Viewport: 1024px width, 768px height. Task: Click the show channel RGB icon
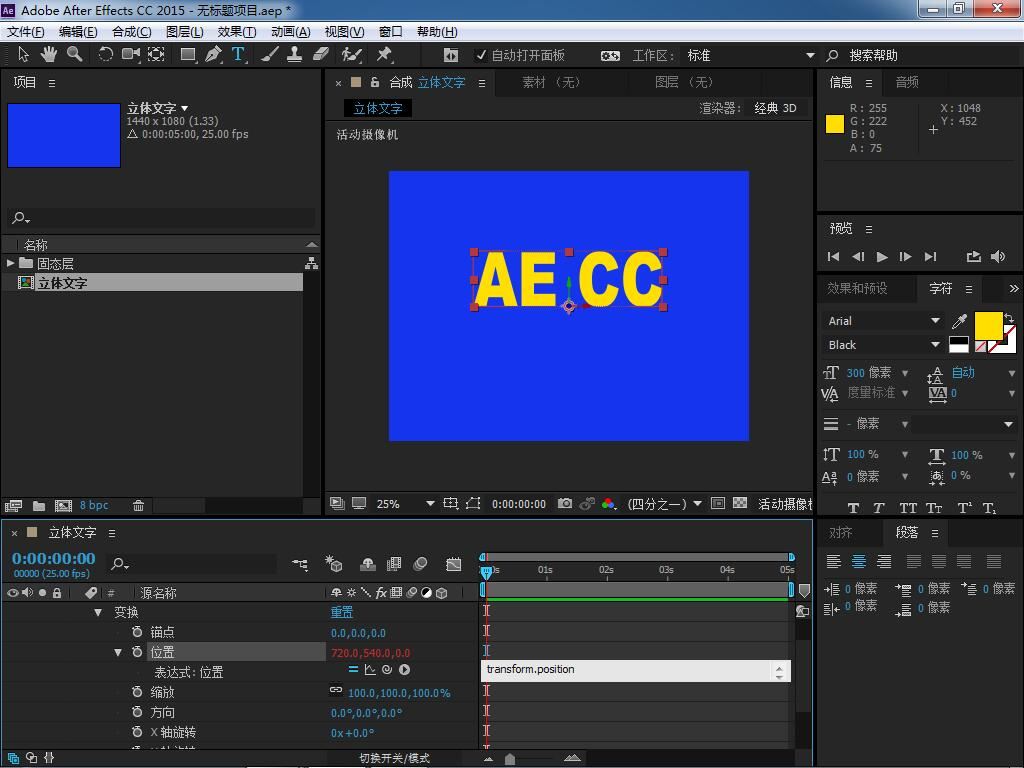pos(609,504)
